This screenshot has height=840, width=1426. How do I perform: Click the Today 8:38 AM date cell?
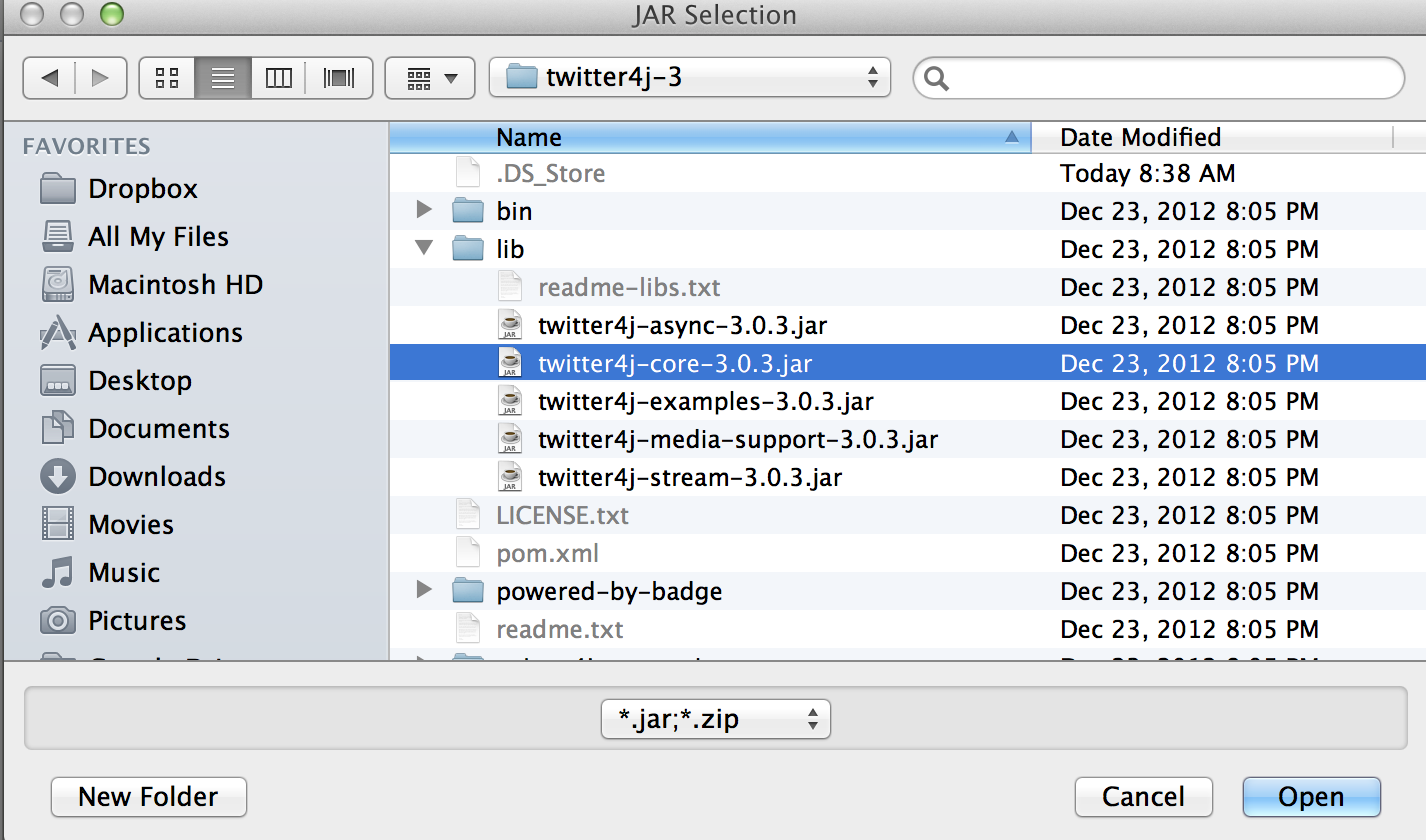click(x=1148, y=173)
